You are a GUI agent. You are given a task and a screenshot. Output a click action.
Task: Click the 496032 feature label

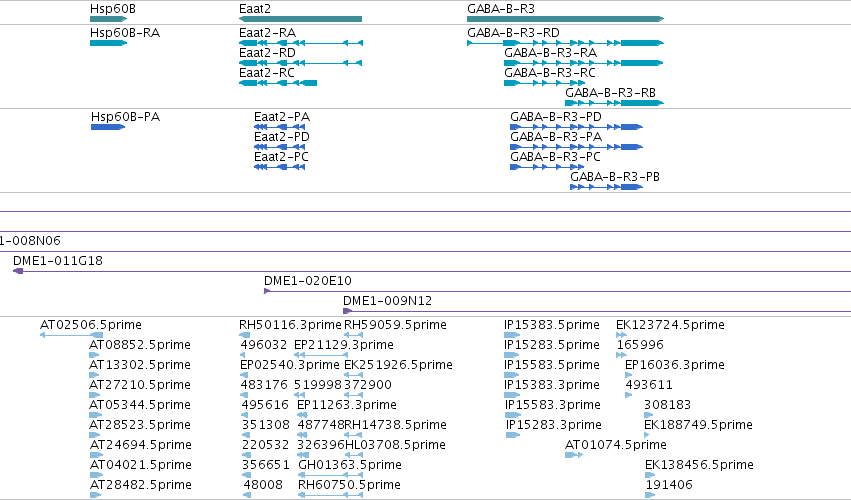264,345
